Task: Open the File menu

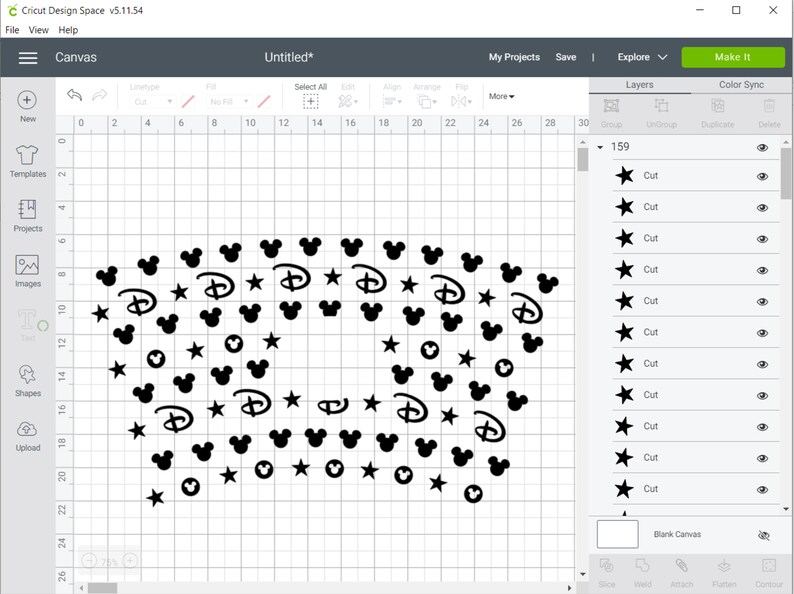Action: (12, 30)
